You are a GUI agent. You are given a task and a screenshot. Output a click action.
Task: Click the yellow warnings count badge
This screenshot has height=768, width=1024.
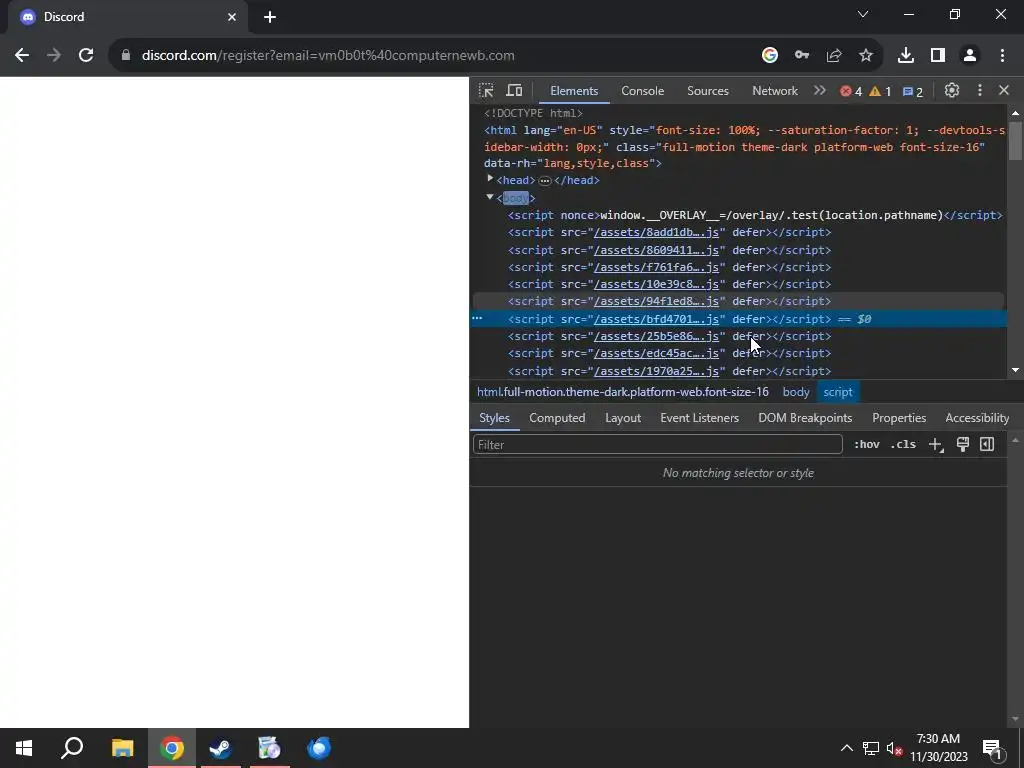click(x=880, y=91)
